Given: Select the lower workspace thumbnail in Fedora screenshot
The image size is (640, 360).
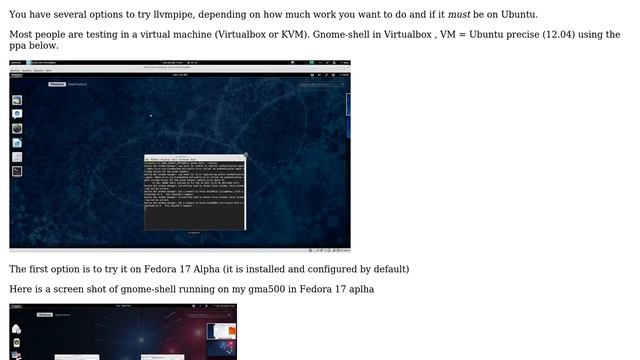Looking at the screenshot, I should click(221, 349).
